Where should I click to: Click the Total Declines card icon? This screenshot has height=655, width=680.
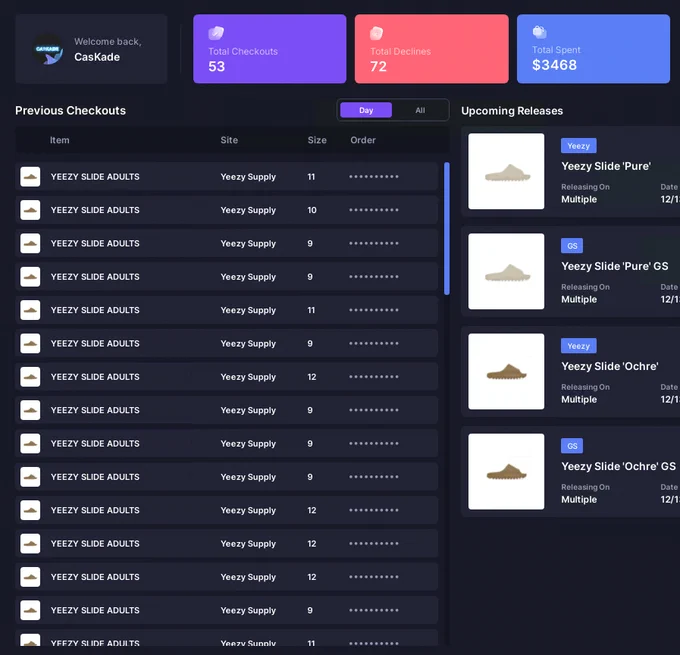pos(376,33)
